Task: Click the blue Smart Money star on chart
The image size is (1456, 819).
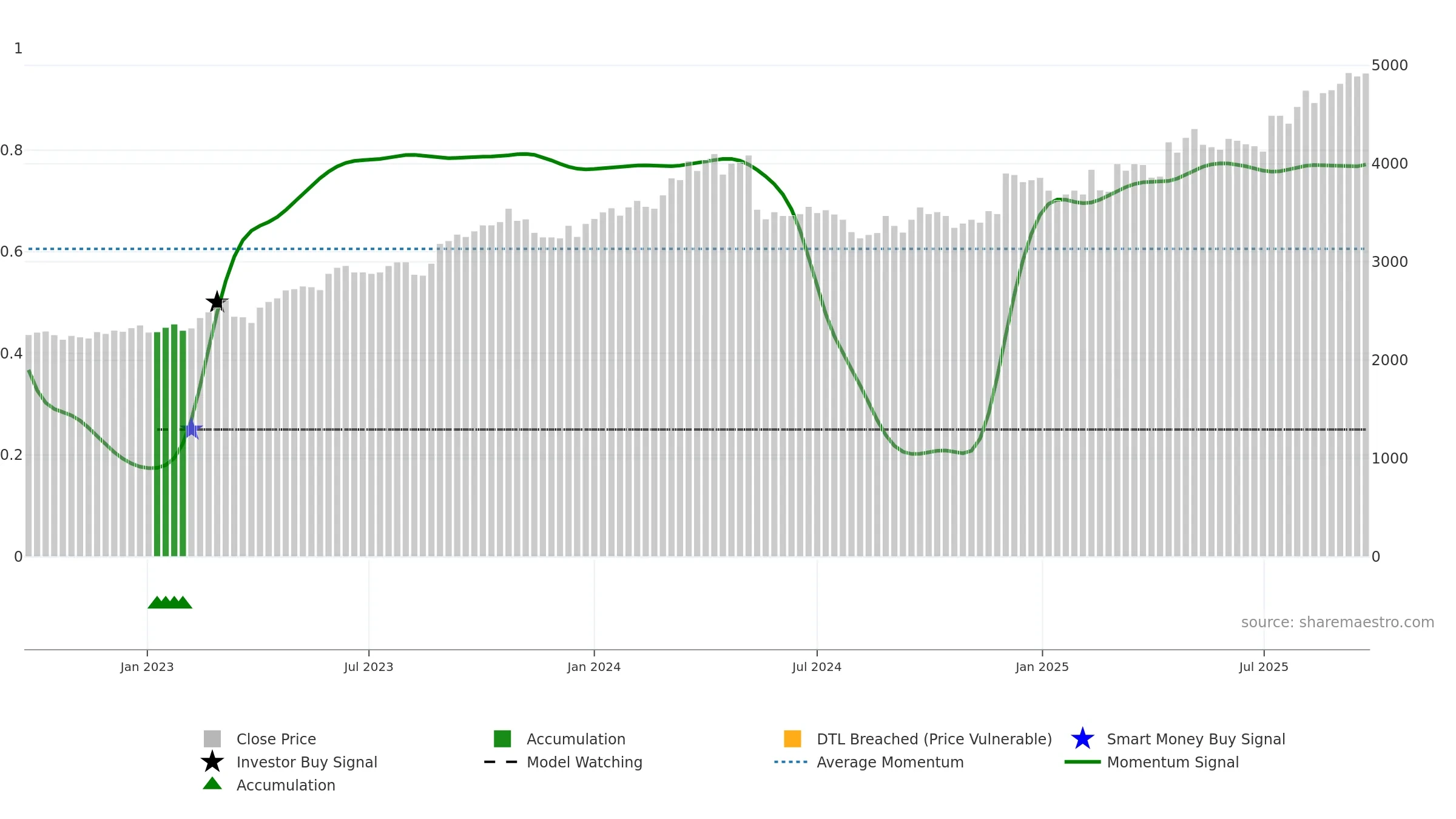Action: click(191, 429)
